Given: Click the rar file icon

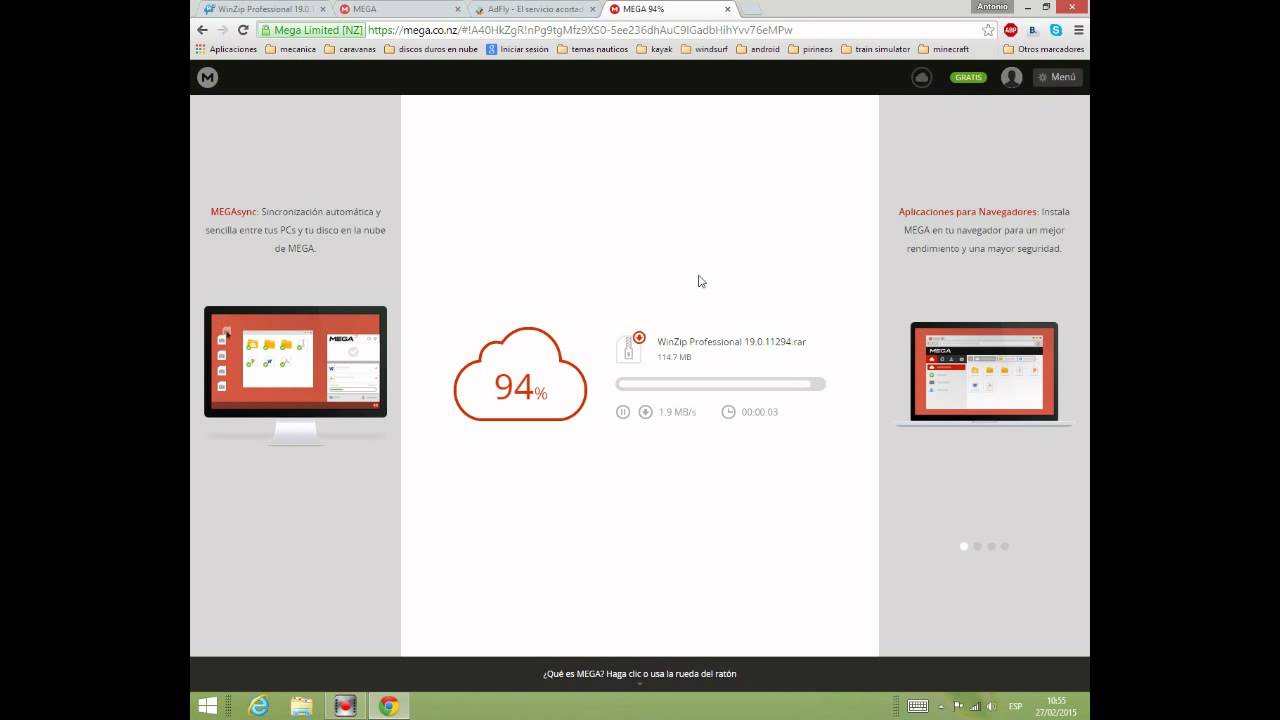Looking at the screenshot, I should coord(630,347).
